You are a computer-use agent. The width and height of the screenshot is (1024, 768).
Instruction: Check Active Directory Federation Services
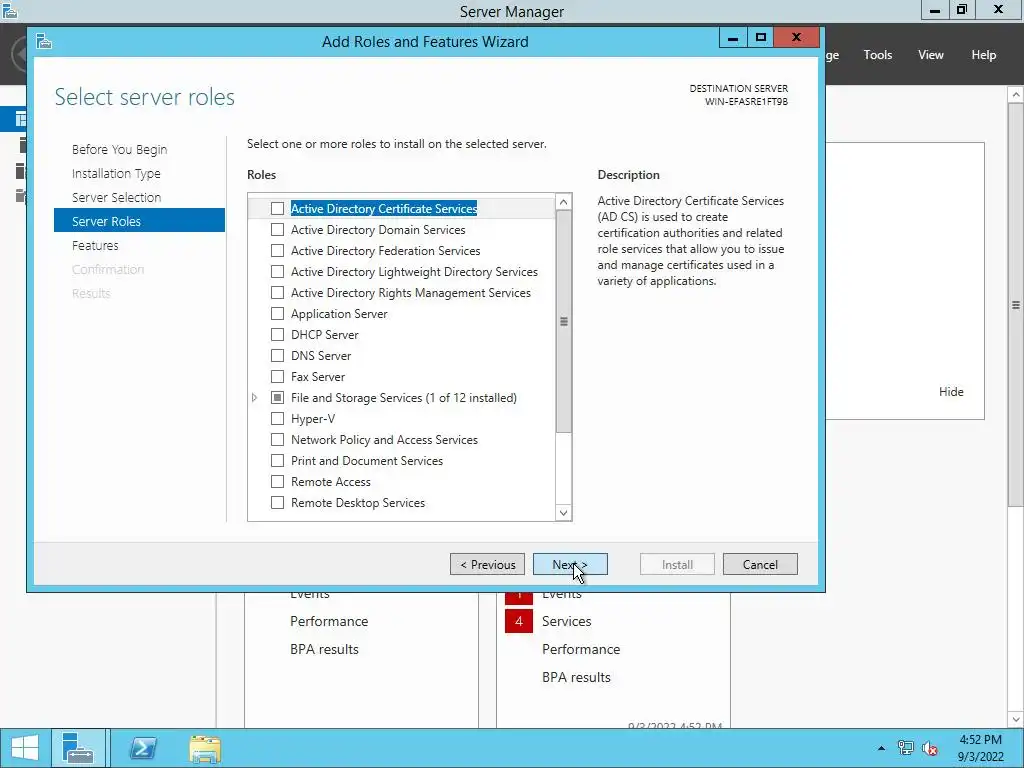(x=278, y=250)
